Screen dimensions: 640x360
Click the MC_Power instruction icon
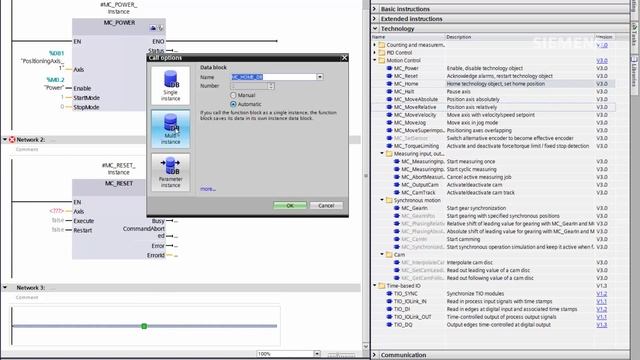[x=389, y=68]
